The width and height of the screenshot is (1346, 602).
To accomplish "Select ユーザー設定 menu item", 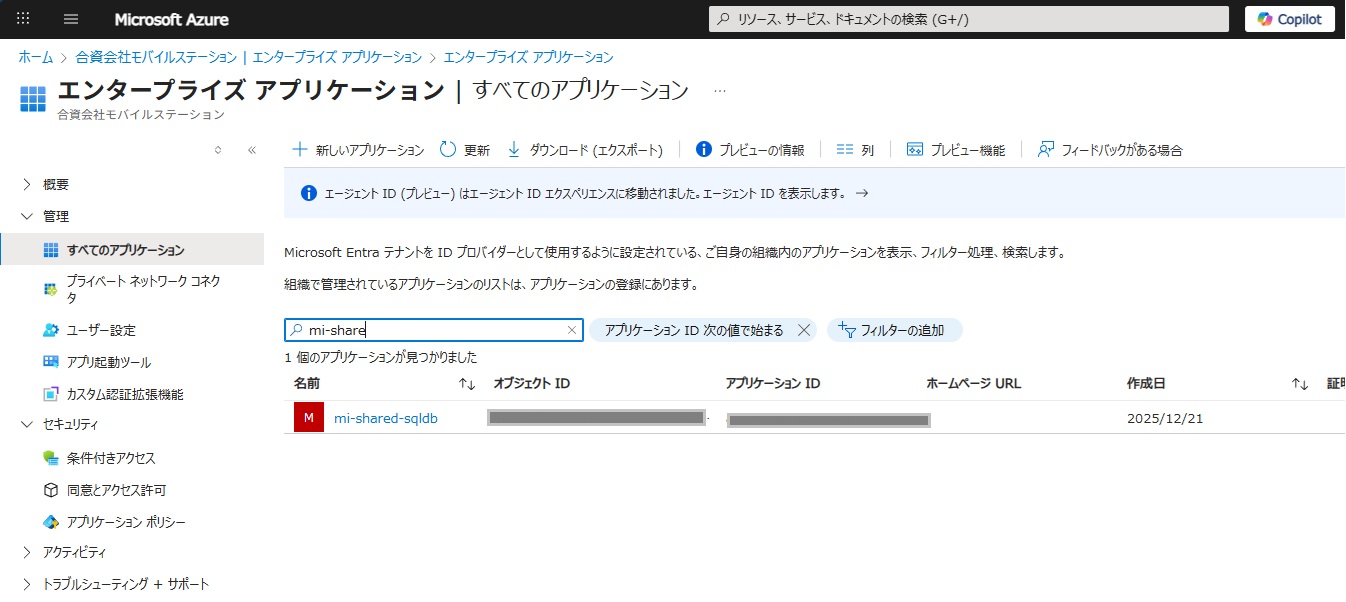I will click(101, 330).
